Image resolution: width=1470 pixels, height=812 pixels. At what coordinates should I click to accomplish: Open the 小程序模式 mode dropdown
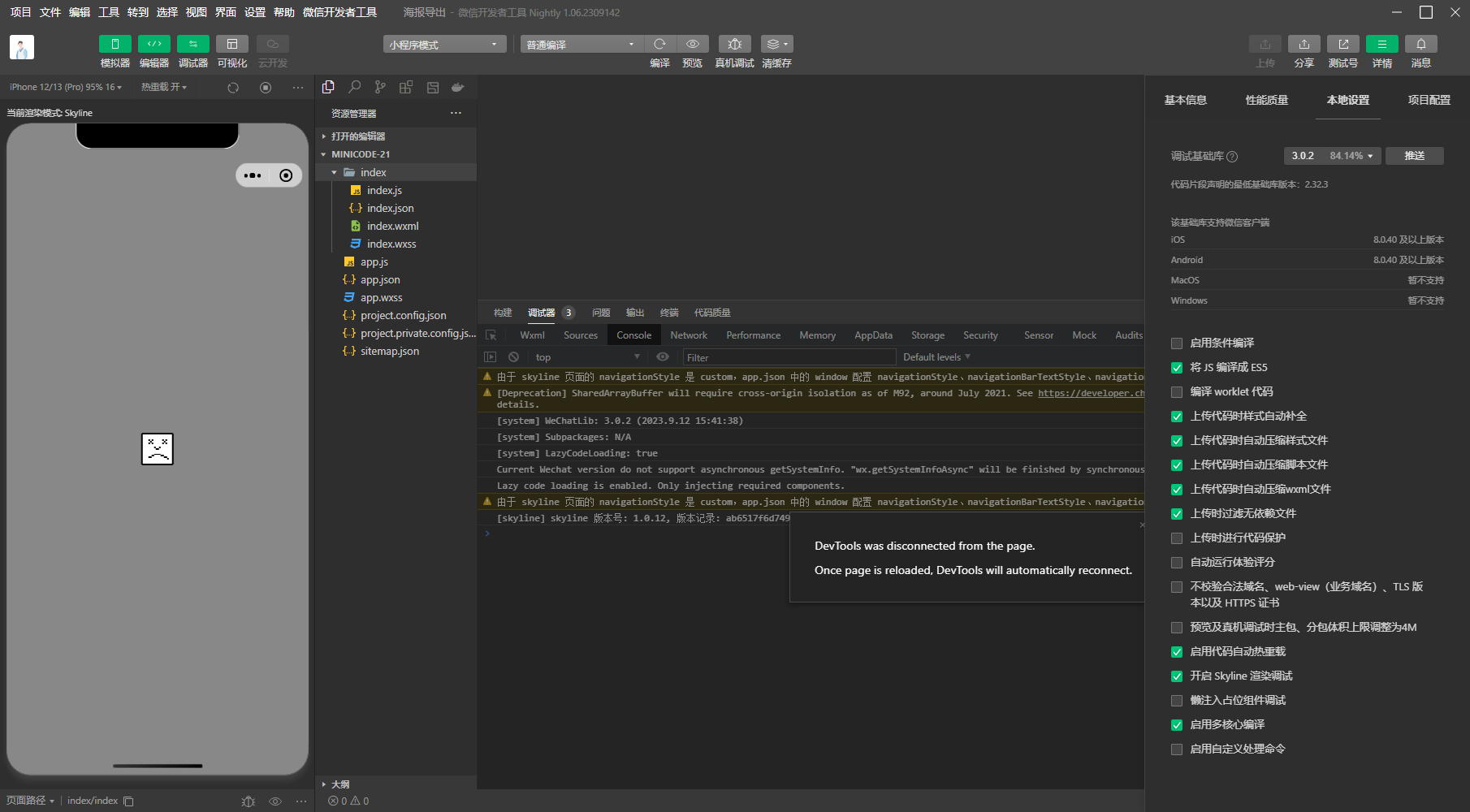pyautogui.click(x=444, y=44)
